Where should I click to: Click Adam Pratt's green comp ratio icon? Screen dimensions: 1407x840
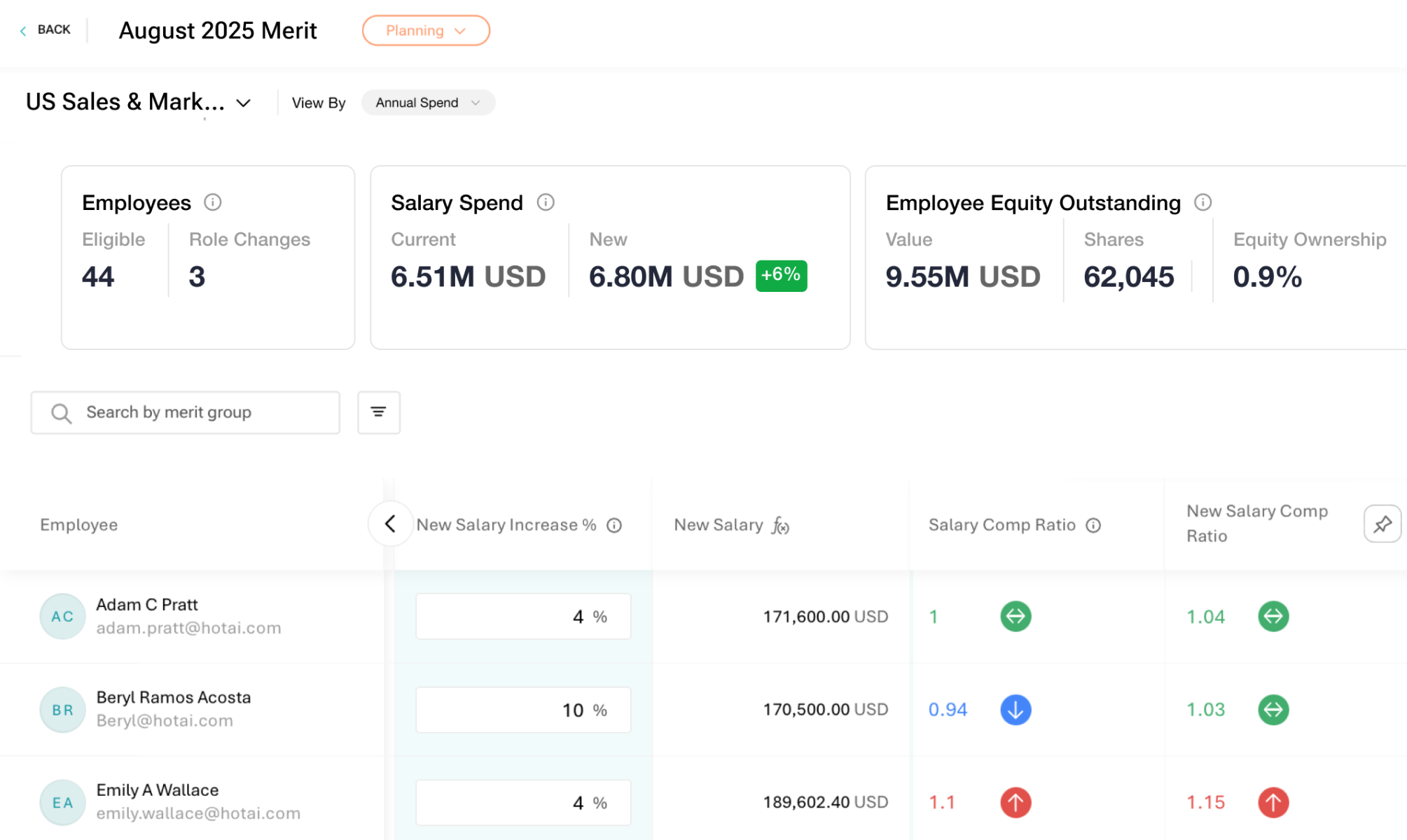point(1016,617)
